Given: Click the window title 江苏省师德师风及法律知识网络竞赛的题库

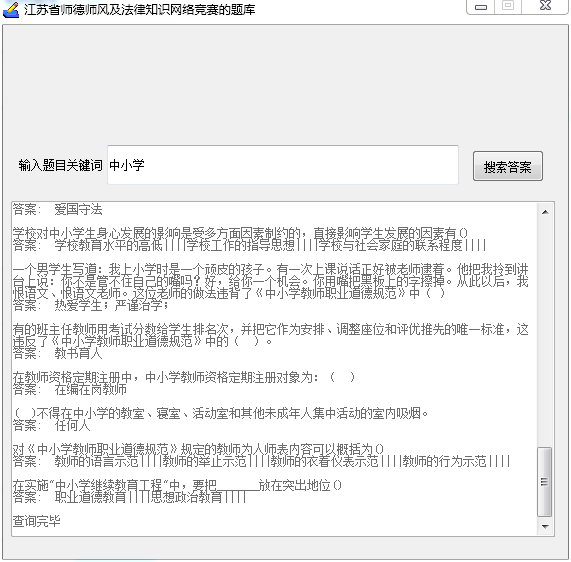Looking at the screenshot, I should [x=139, y=10].
